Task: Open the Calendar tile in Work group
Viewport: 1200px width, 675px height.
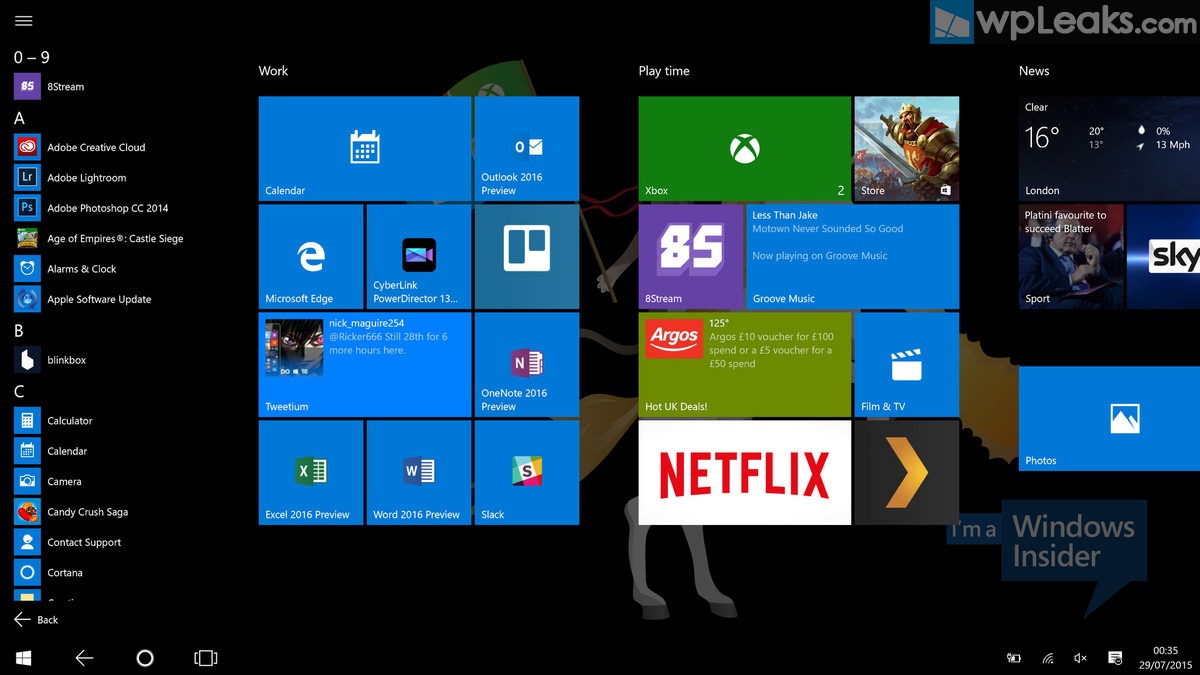Action: coord(365,149)
